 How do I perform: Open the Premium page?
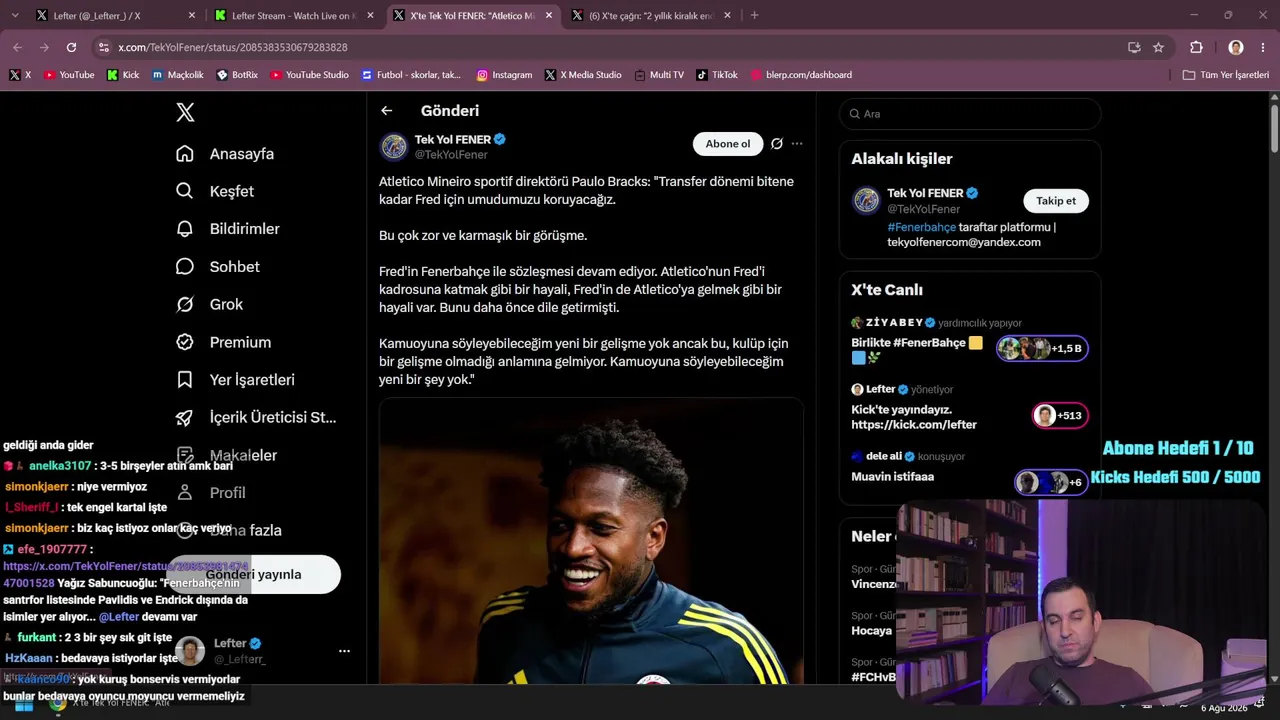coord(223,342)
